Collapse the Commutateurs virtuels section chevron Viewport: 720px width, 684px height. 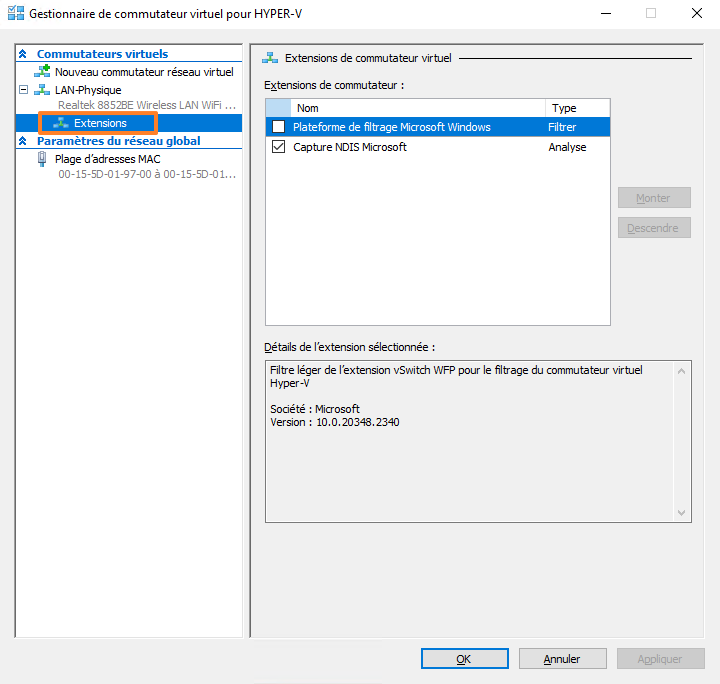[23, 54]
